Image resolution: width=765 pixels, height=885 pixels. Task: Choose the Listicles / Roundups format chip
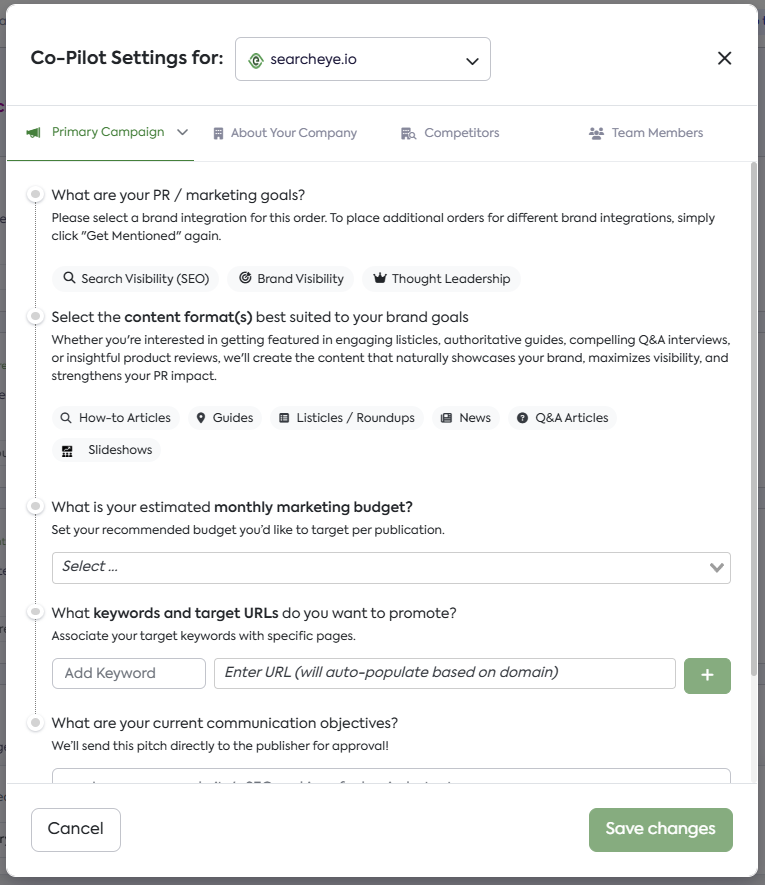(x=346, y=418)
